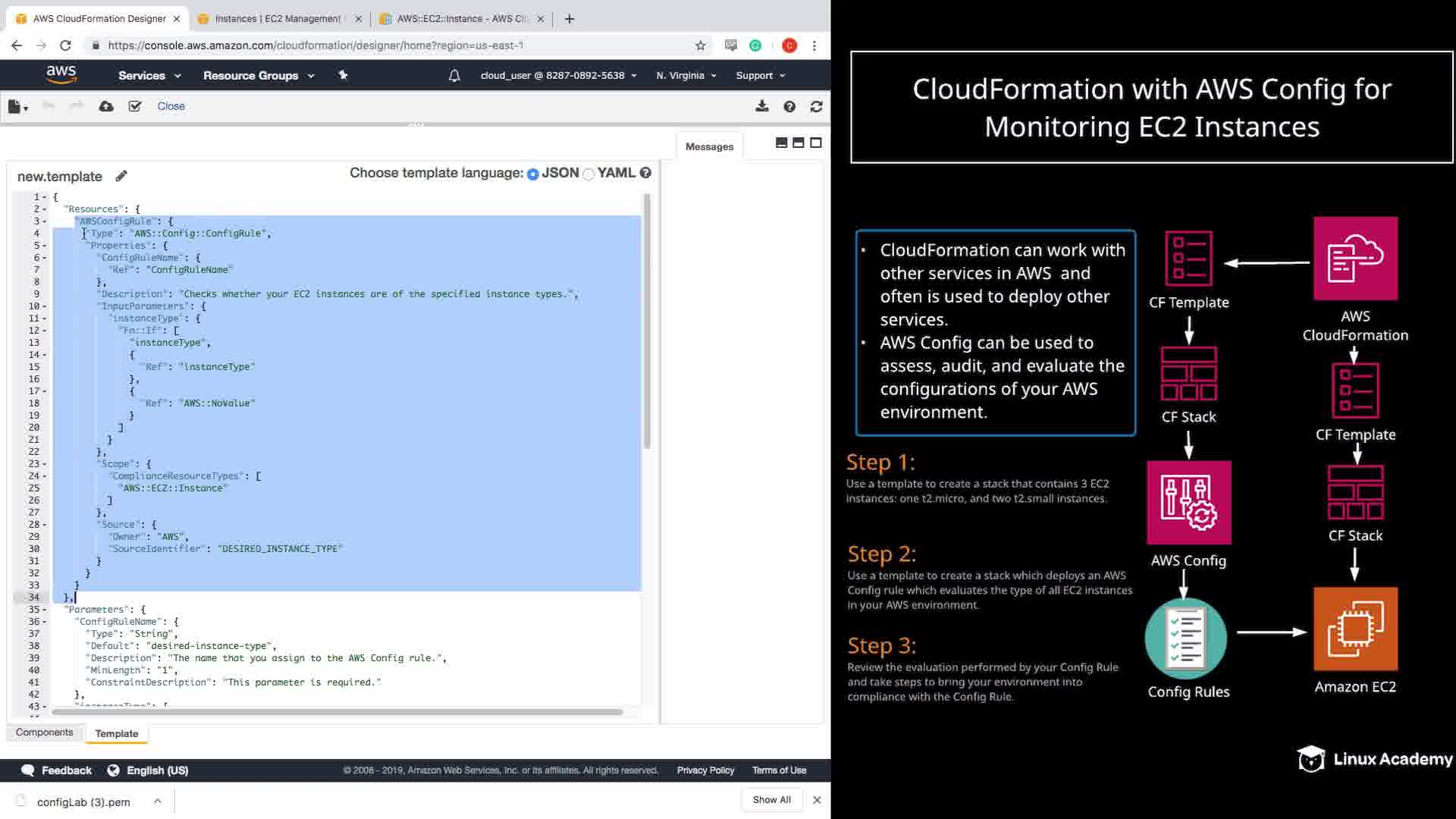Open the Messages tab
The image size is (1456, 819).
pos(709,146)
